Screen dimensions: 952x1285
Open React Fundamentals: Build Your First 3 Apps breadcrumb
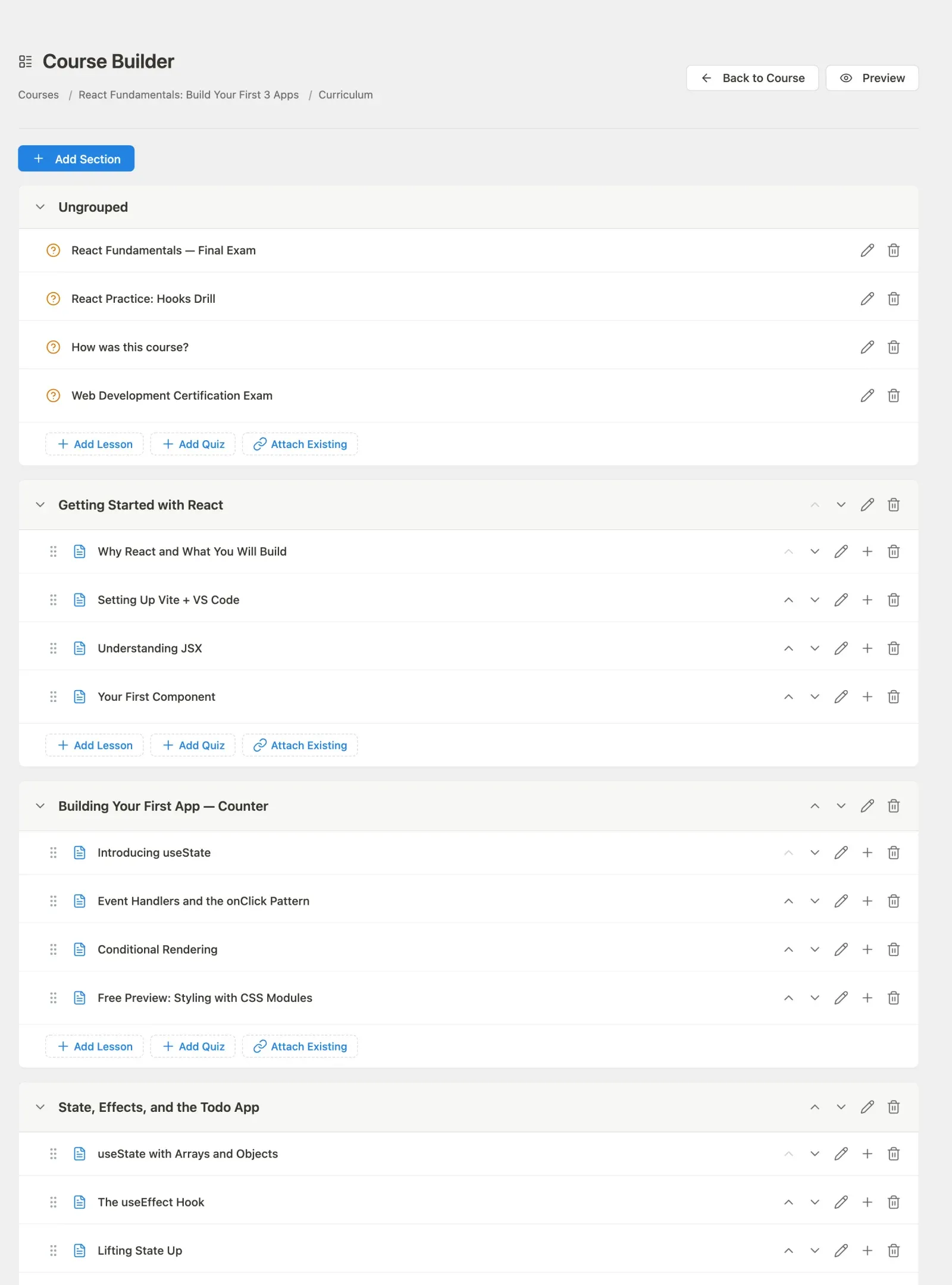tap(189, 95)
